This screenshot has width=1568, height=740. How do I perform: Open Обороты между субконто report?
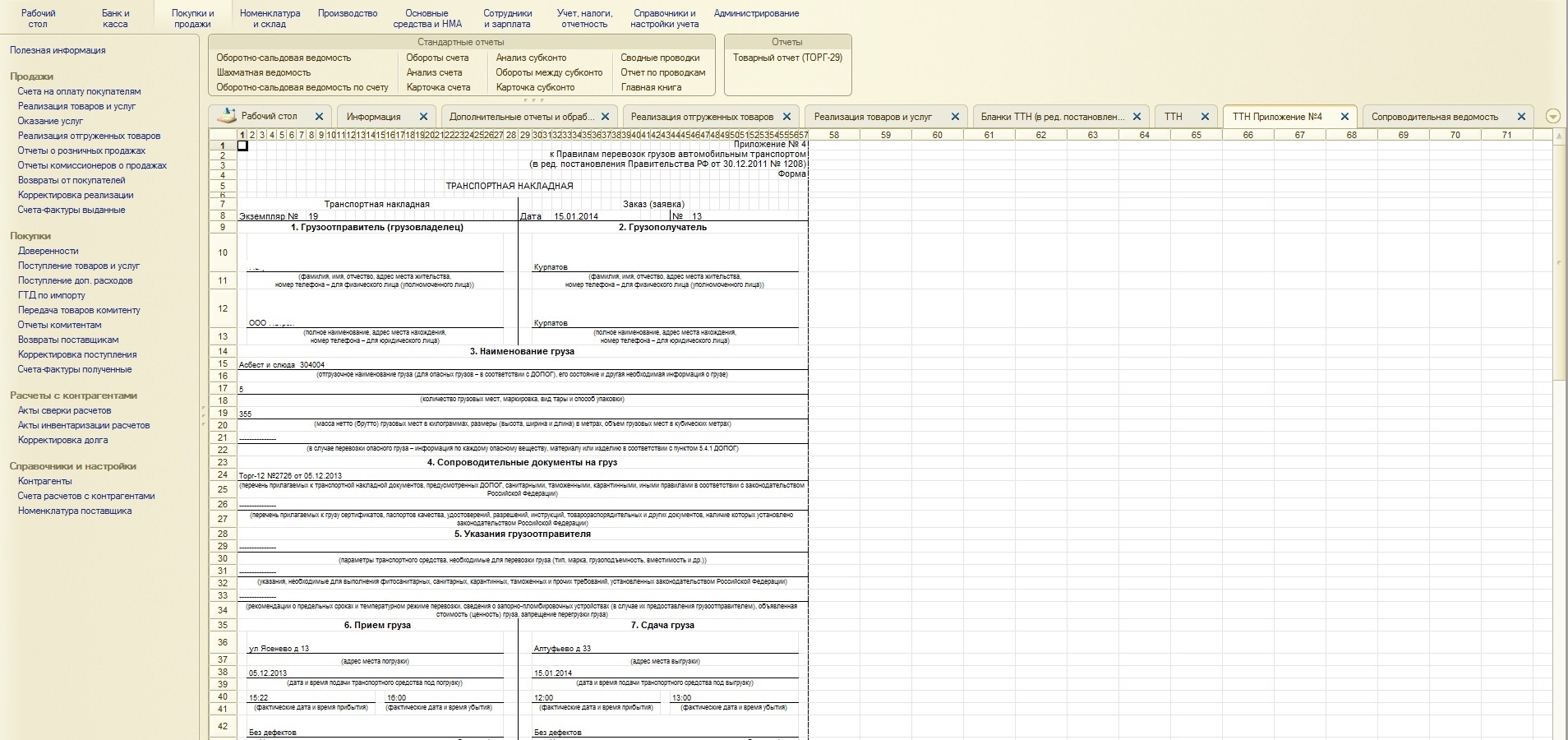point(549,72)
